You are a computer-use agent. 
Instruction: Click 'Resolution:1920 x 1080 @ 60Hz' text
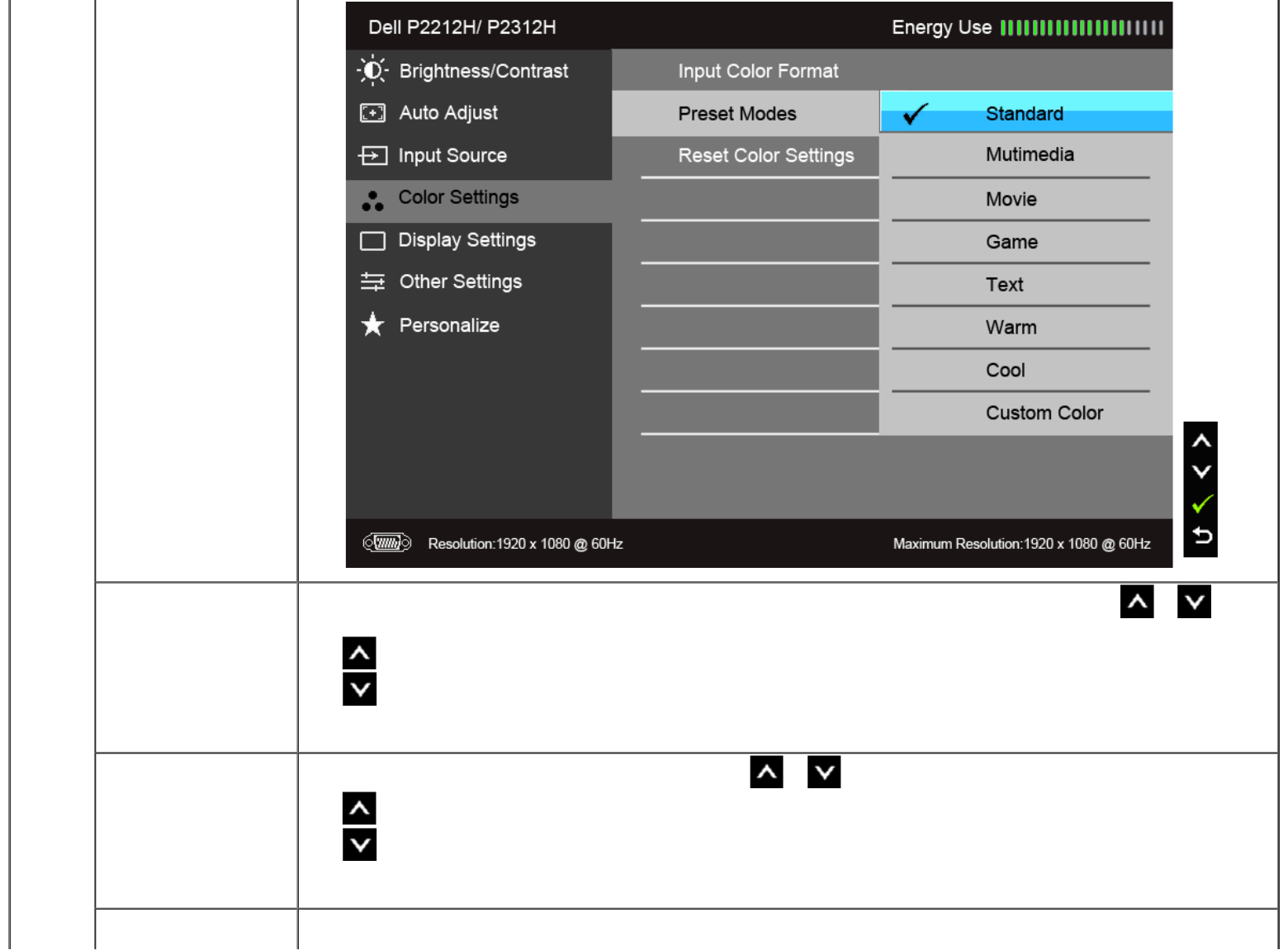(x=525, y=544)
